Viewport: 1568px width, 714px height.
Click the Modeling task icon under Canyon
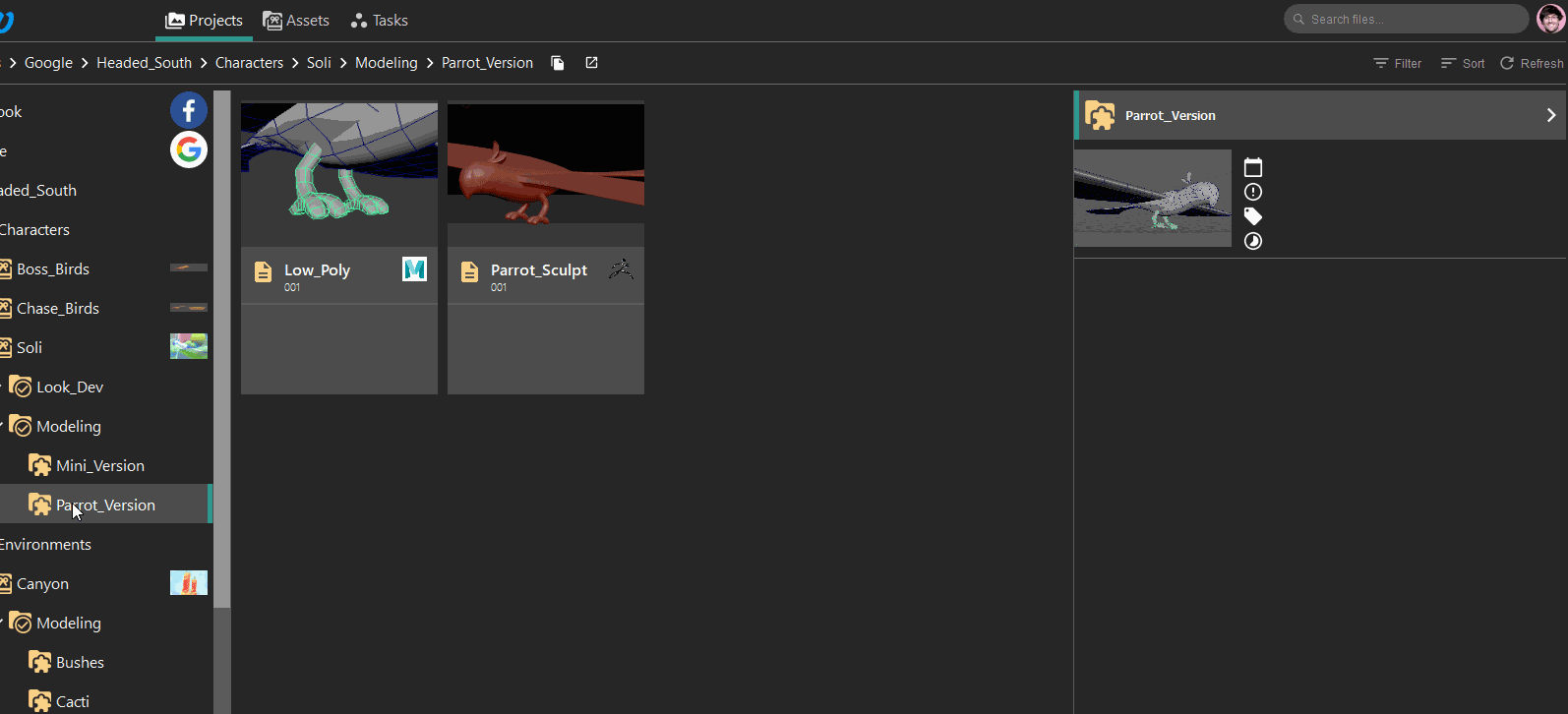[x=21, y=623]
